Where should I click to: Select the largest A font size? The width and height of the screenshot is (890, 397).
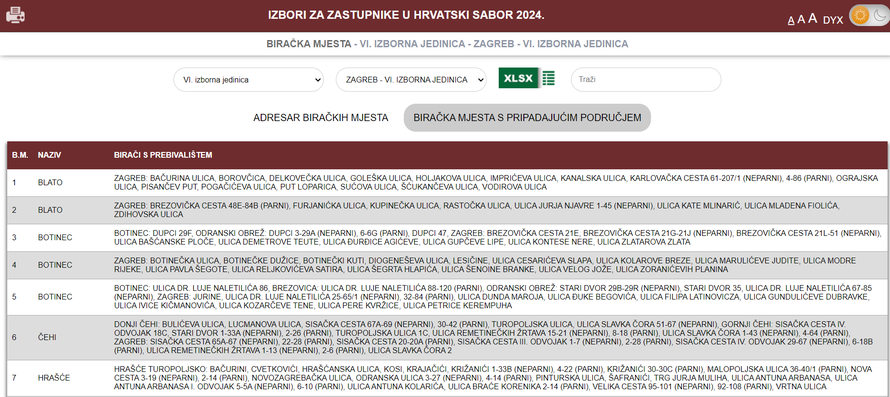click(812, 18)
